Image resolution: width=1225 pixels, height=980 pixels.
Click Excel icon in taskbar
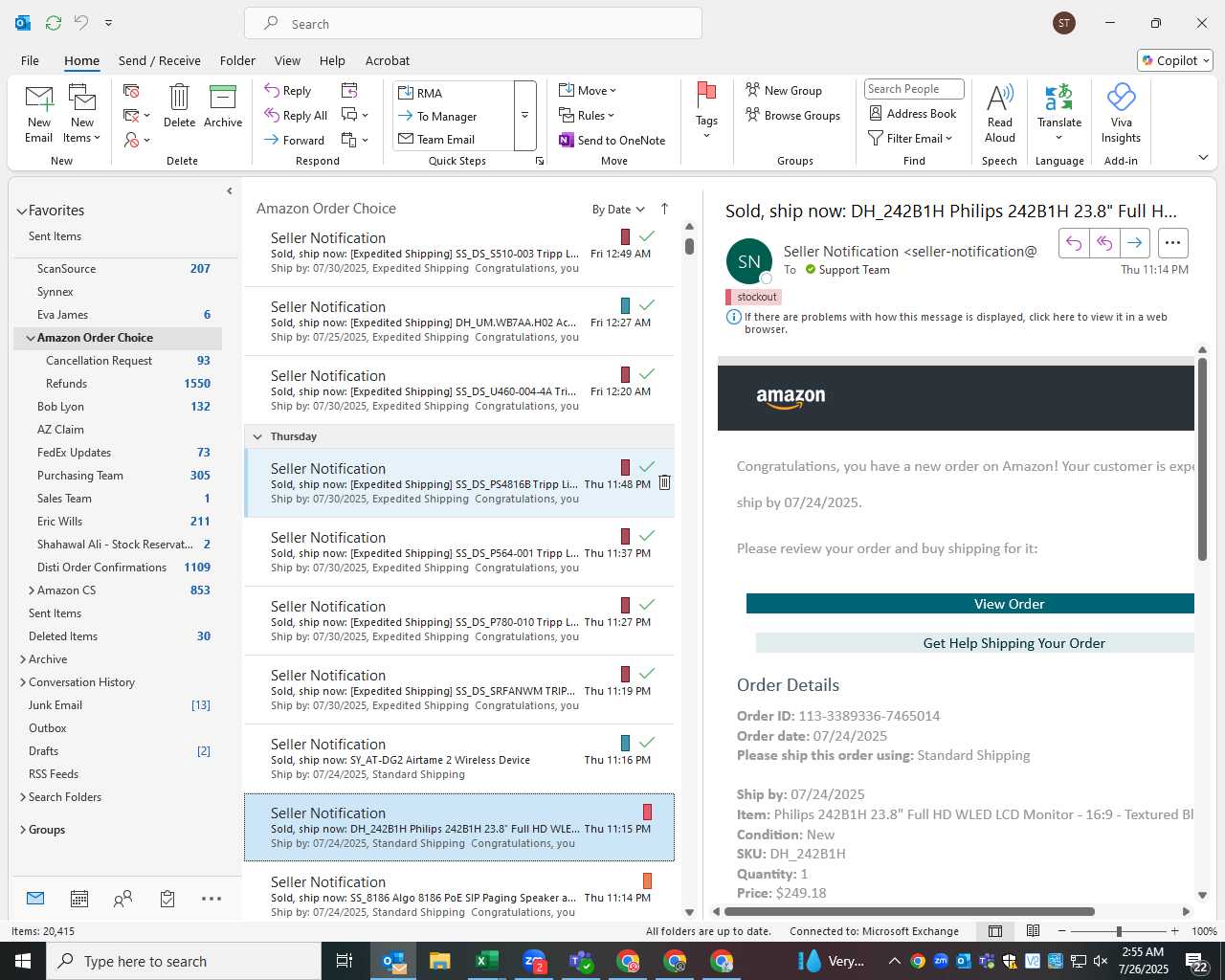coord(486,961)
